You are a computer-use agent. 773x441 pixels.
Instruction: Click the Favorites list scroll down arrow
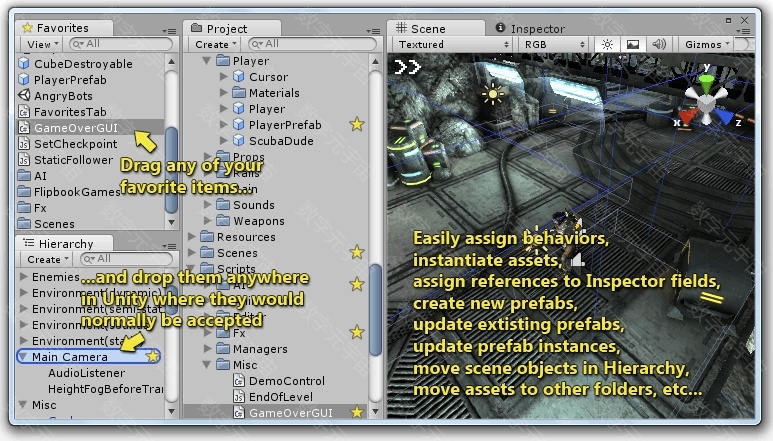click(171, 223)
